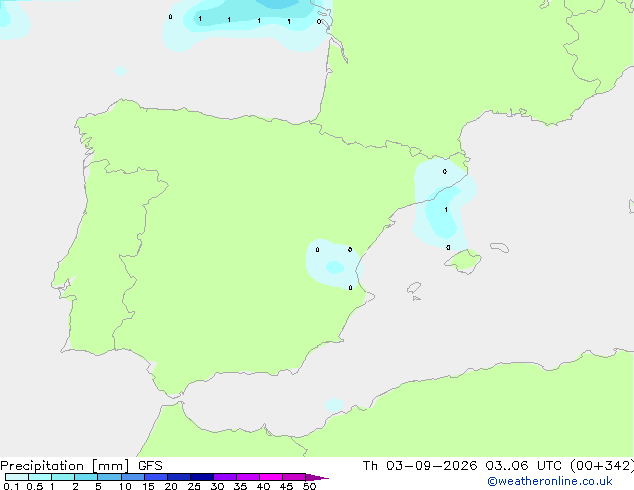Click the '0.1' legend scale label

pyautogui.click(x=11, y=486)
